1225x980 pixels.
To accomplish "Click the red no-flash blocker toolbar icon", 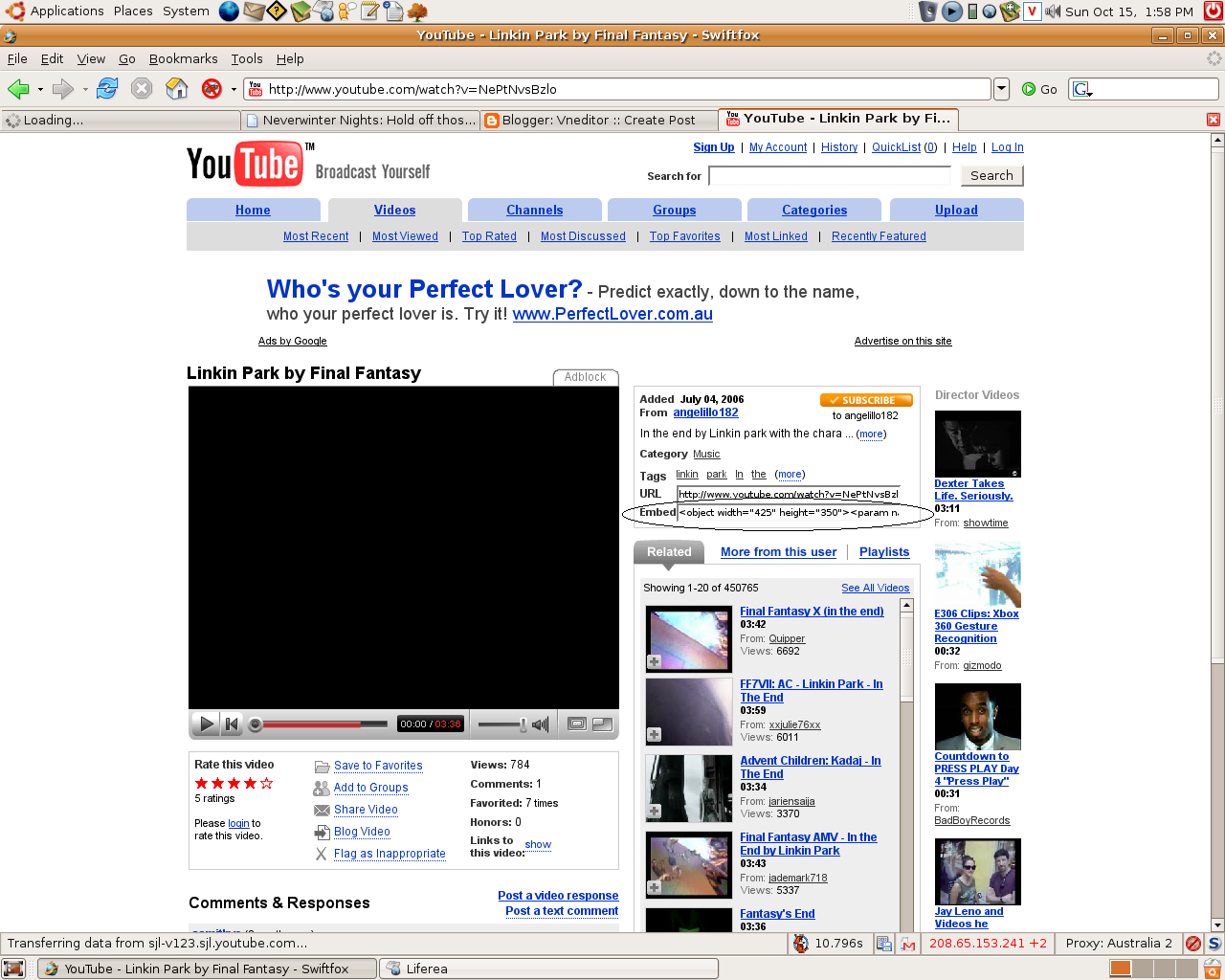I will (212, 89).
